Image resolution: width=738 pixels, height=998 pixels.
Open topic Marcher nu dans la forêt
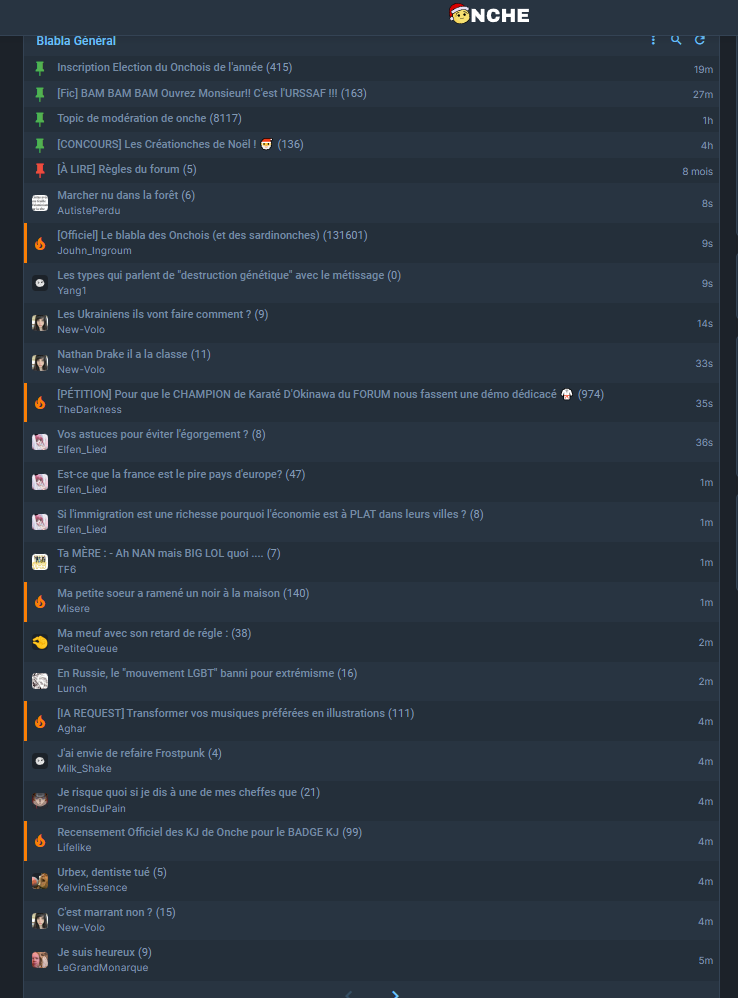[126, 195]
